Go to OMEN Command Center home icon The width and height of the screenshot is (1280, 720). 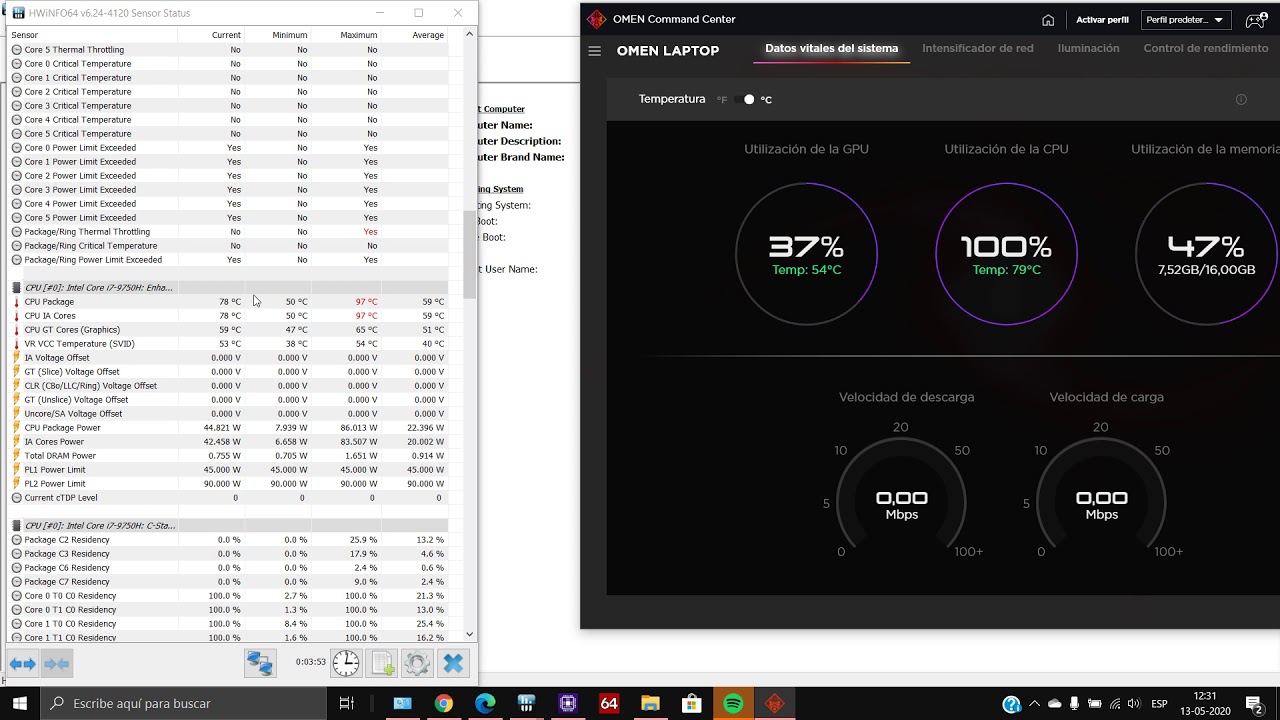coord(1048,20)
